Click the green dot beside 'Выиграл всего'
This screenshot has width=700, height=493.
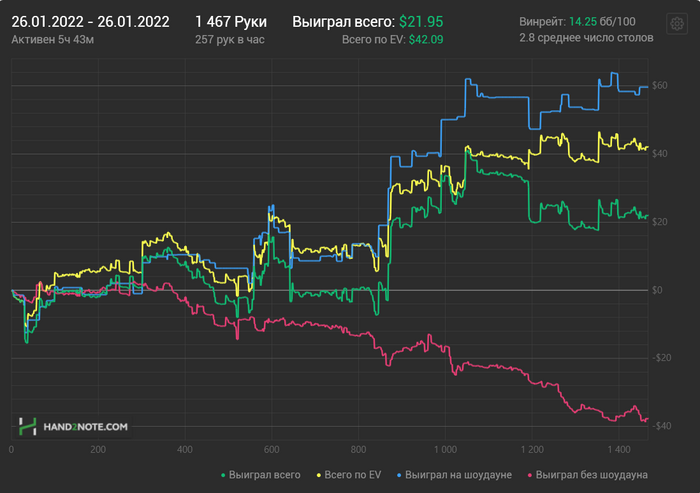pos(223,476)
